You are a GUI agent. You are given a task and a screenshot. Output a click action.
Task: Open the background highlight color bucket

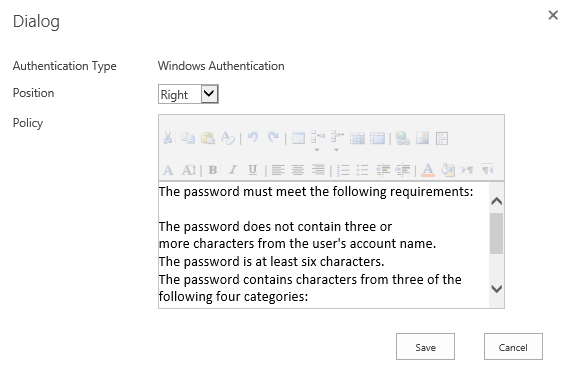[x=448, y=170]
